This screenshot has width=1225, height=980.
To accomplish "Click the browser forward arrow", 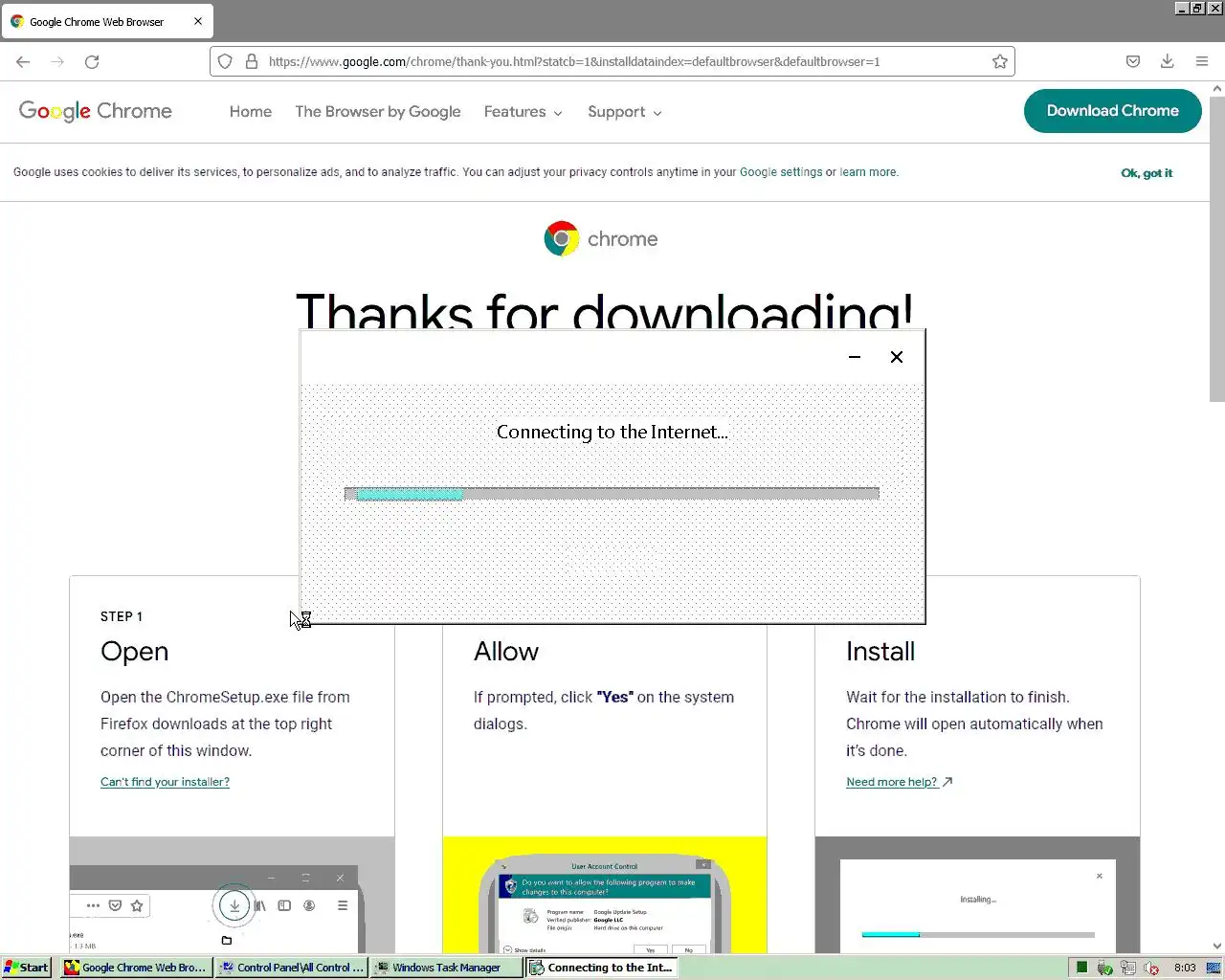I will tap(57, 61).
